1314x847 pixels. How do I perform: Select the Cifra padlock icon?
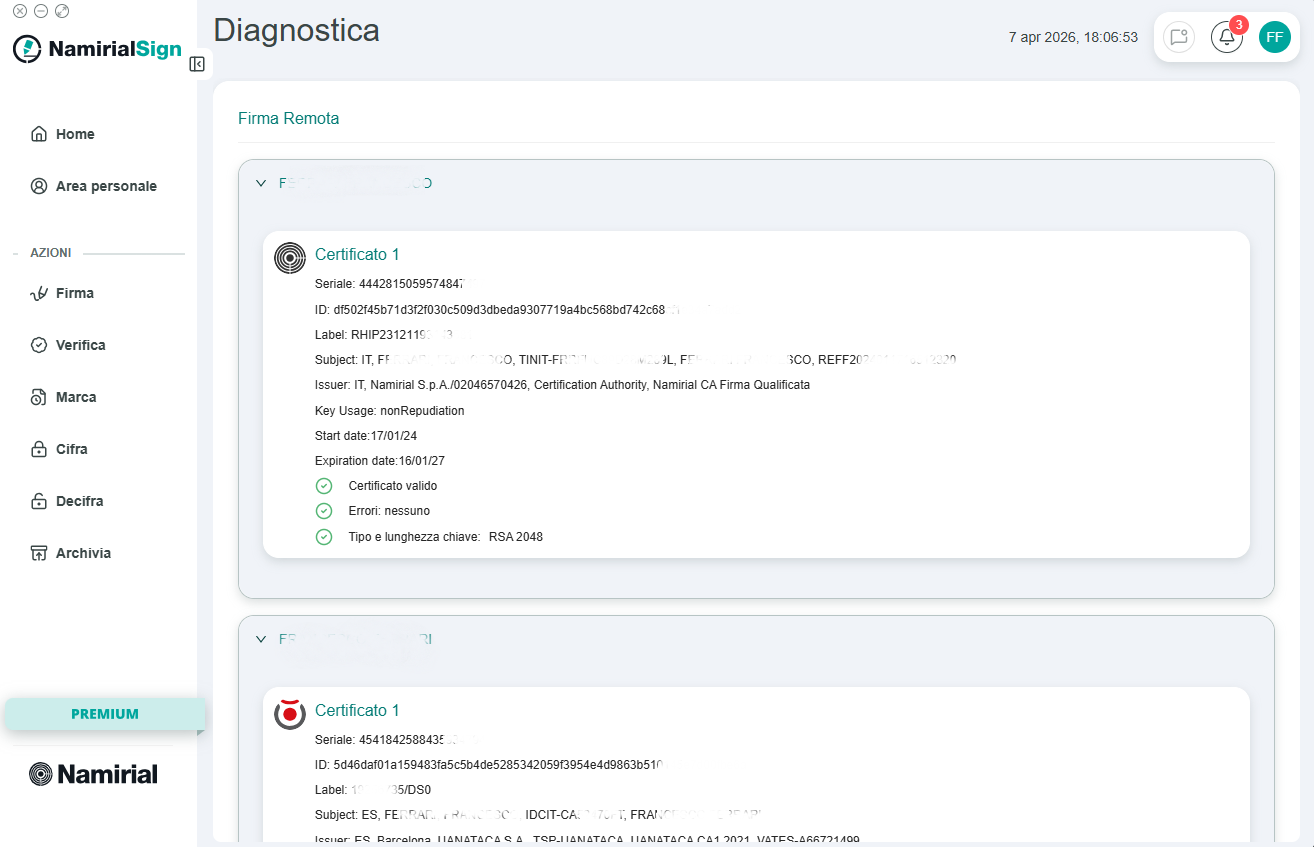39,449
